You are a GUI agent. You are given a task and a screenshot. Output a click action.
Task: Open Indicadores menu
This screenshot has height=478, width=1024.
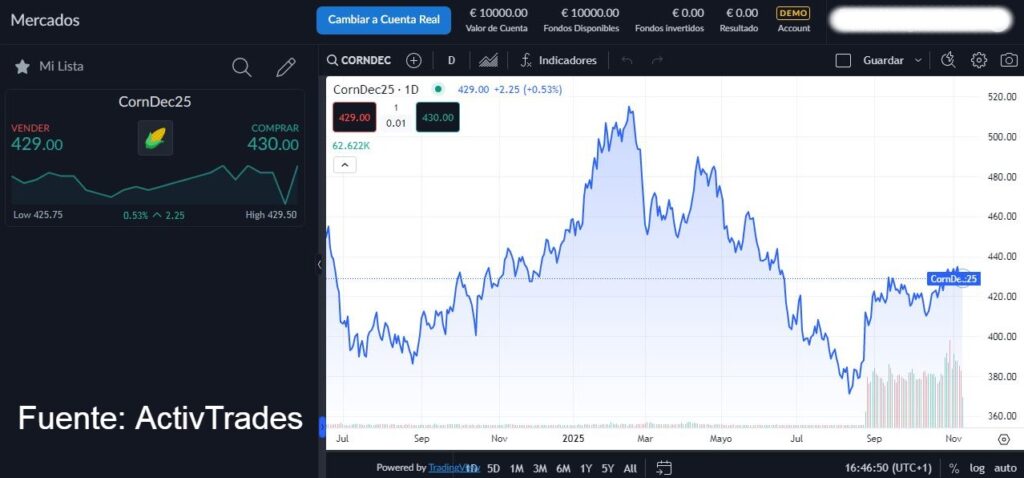click(558, 61)
